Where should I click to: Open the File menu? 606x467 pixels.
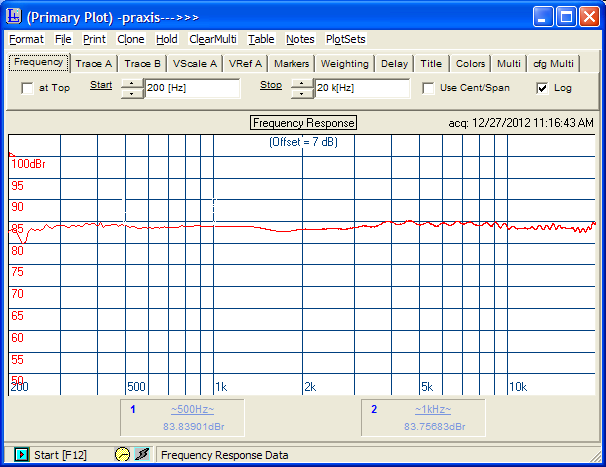coord(63,39)
